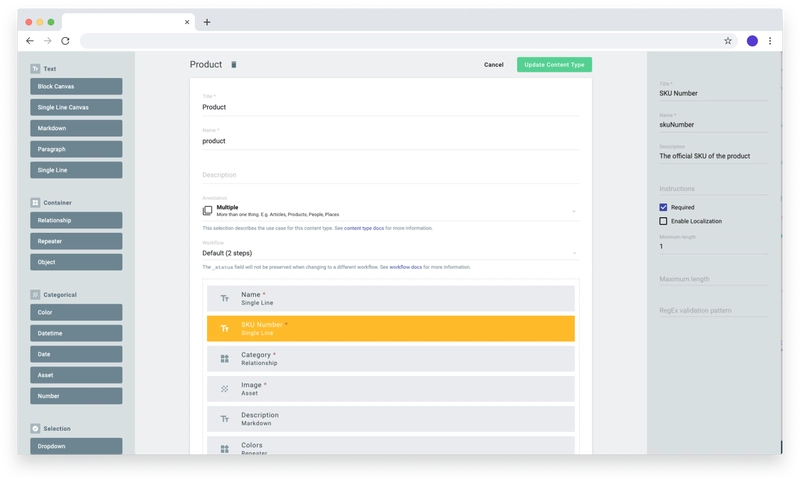This screenshot has height=481, width=800.
Task: Select the Category Relationship field row
Action: click(x=391, y=359)
